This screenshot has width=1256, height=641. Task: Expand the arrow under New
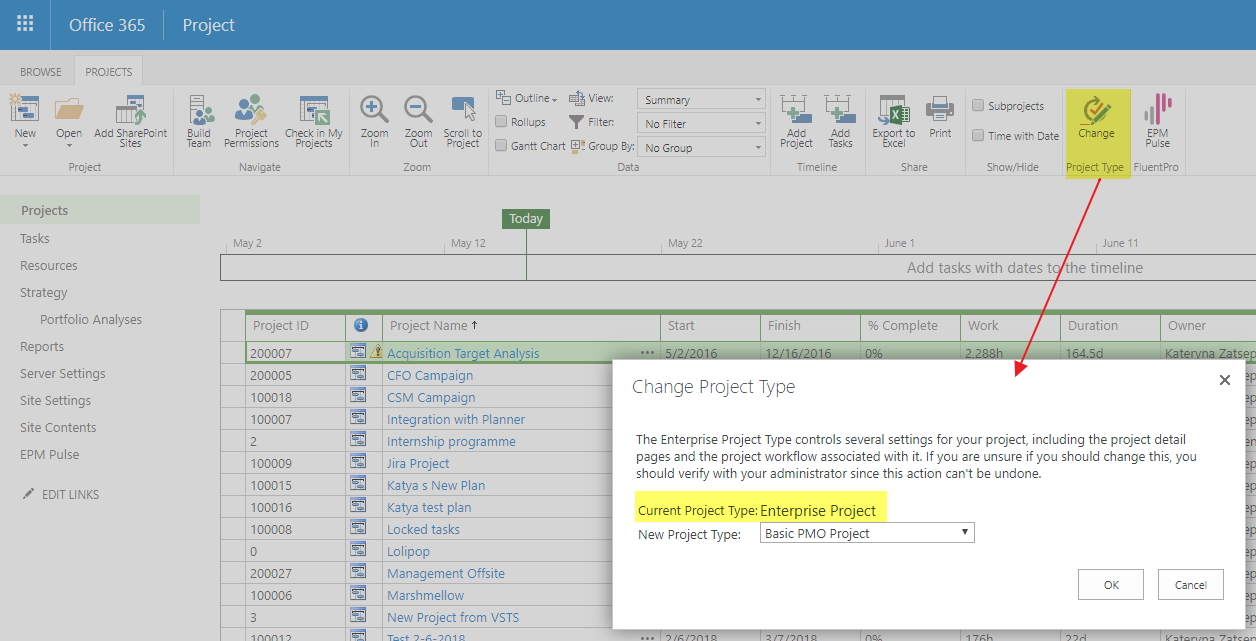tap(25, 146)
